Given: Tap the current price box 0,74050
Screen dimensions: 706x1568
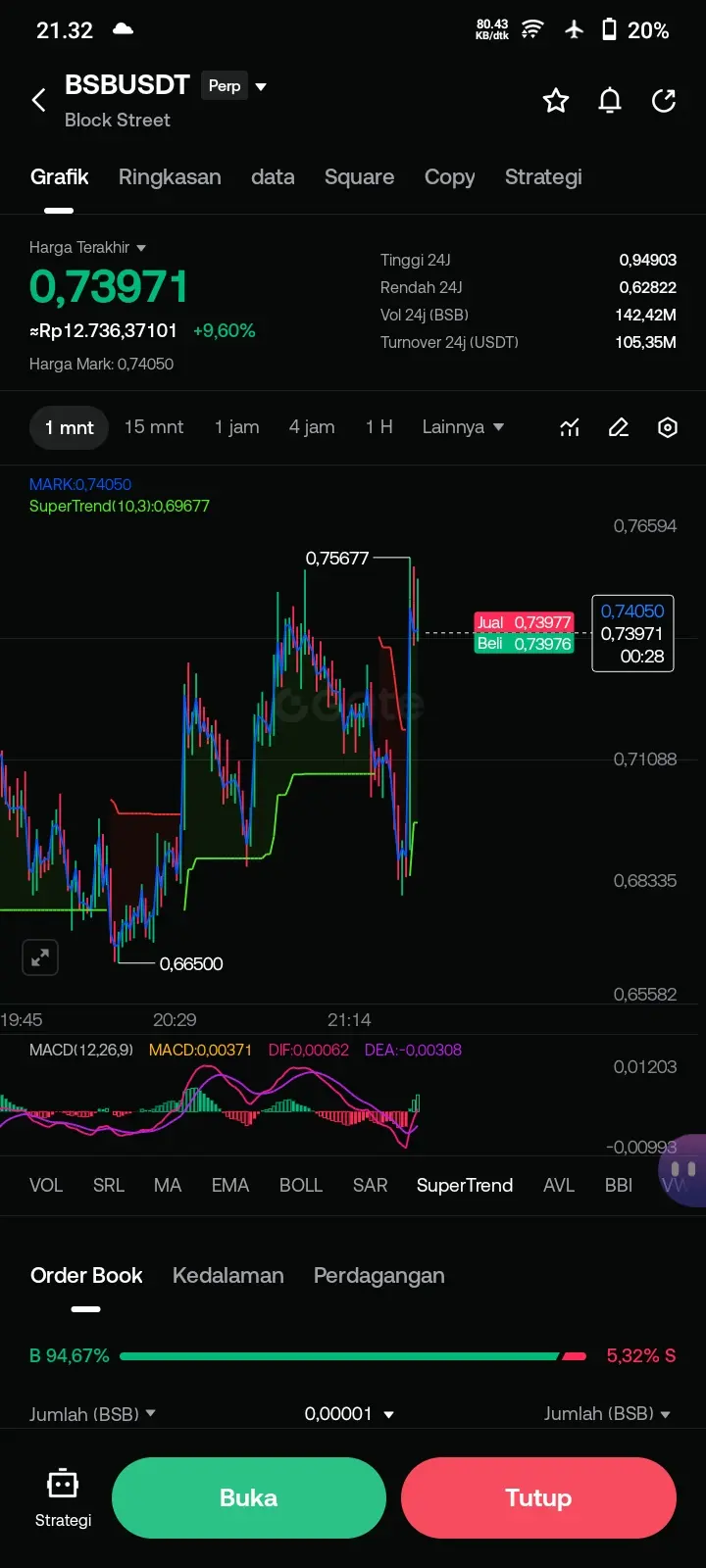Looking at the screenshot, I should (632, 633).
